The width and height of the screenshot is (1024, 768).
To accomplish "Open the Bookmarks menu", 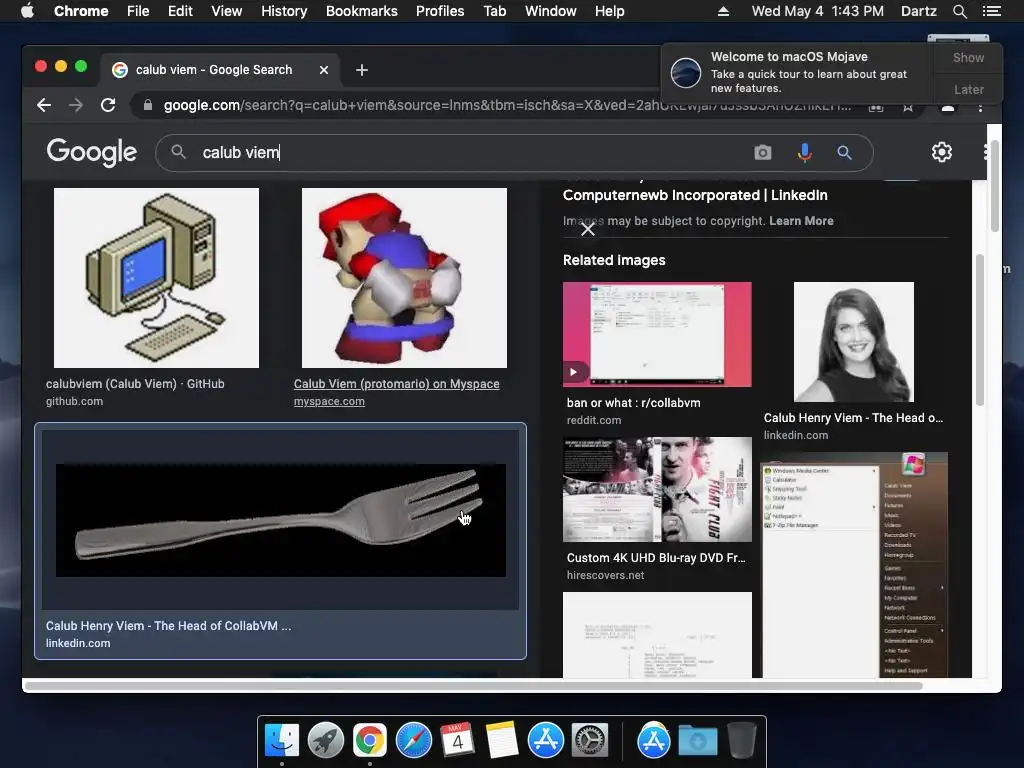I will point(362,11).
